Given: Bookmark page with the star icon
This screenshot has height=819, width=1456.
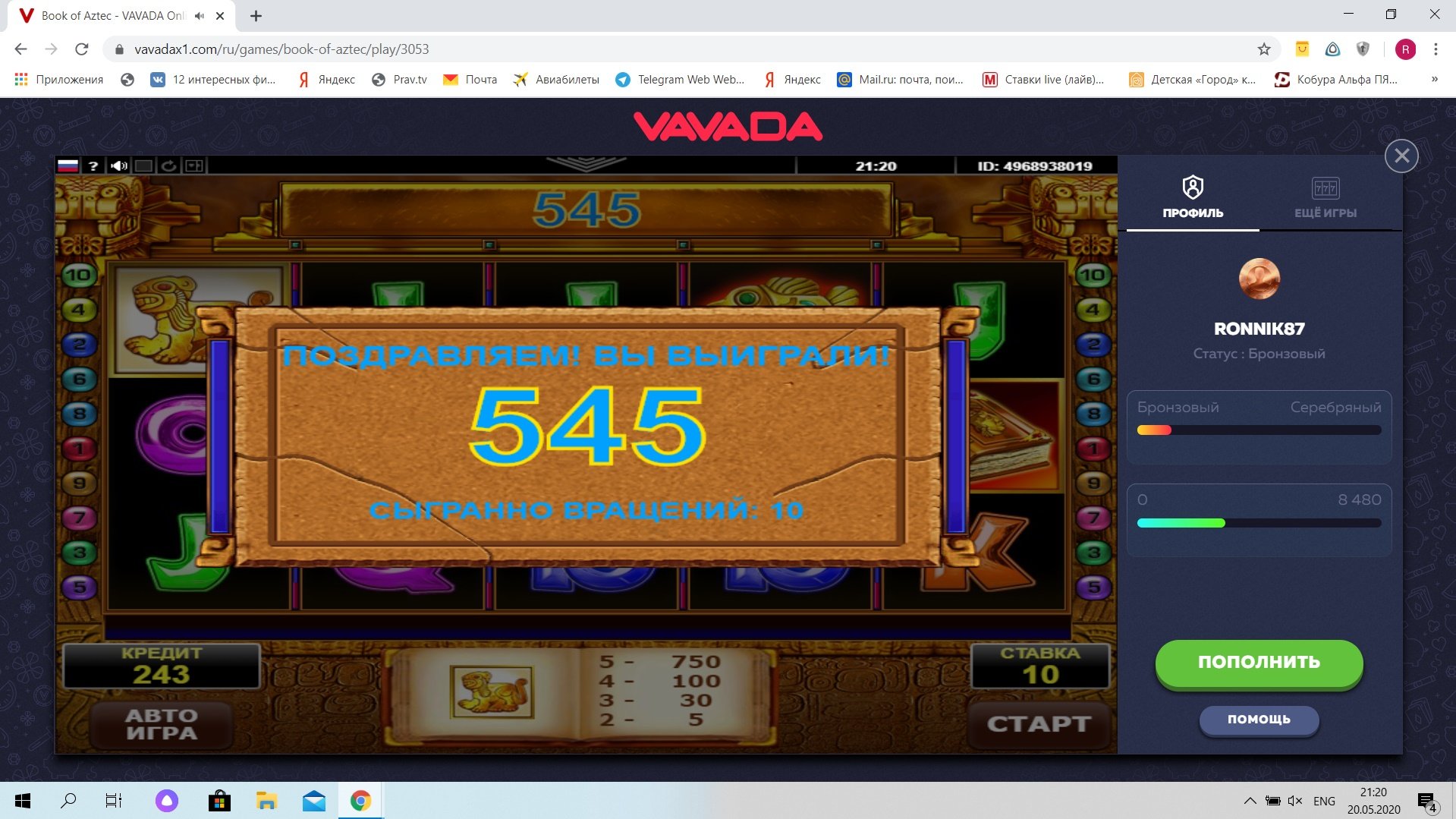Looking at the screenshot, I should [x=1264, y=49].
